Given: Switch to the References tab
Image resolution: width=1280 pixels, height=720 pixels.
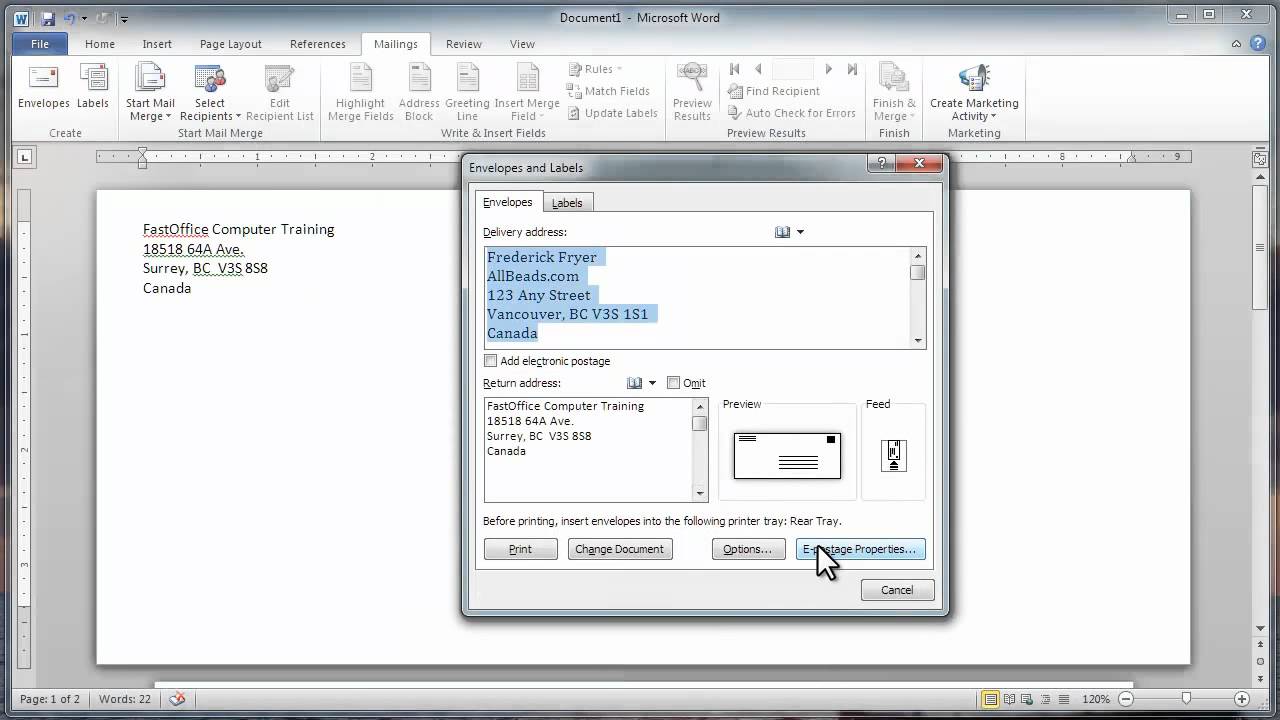Looking at the screenshot, I should 318,44.
